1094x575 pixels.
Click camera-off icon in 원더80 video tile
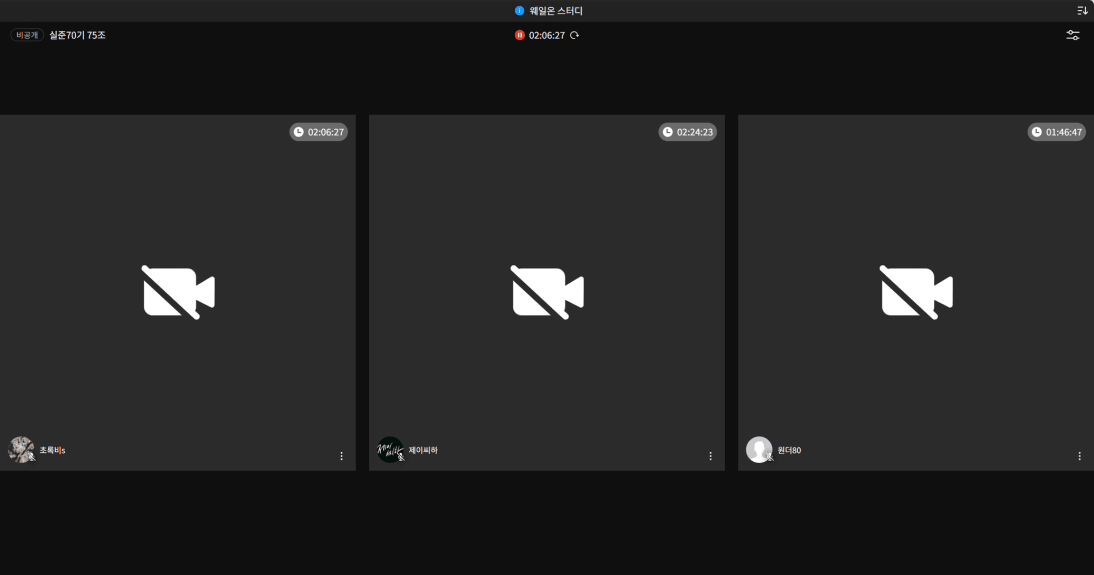click(x=917, y=292)
